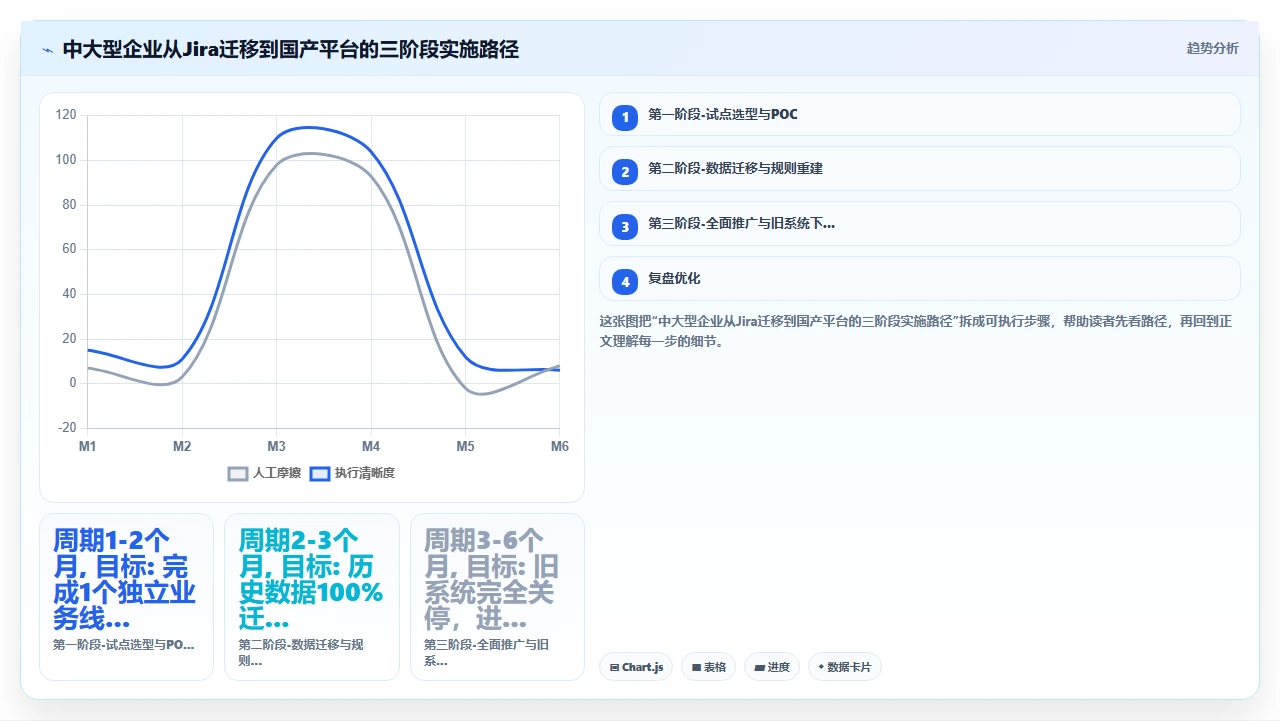
Task: Click the 趋势分析 label in header
Action: tap(1213, 48)
